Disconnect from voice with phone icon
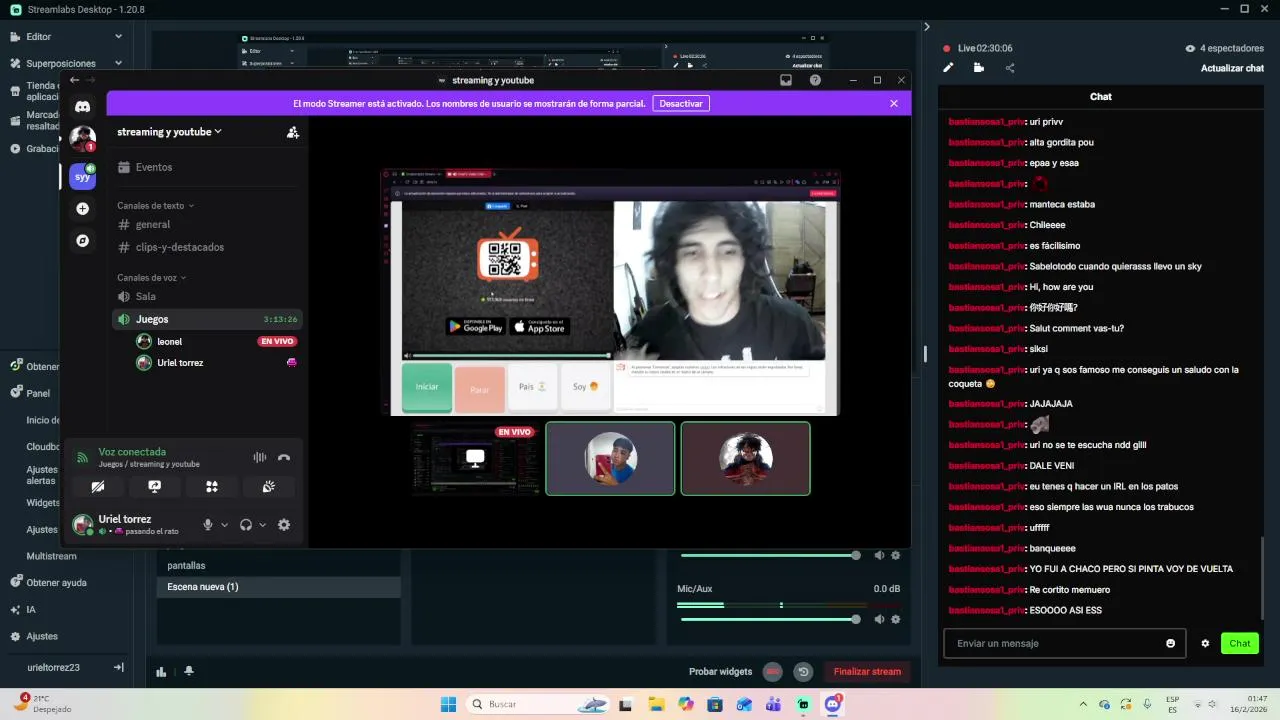Image resolution: width=1280 pixels, height=720 pixels. click(284, 457)
